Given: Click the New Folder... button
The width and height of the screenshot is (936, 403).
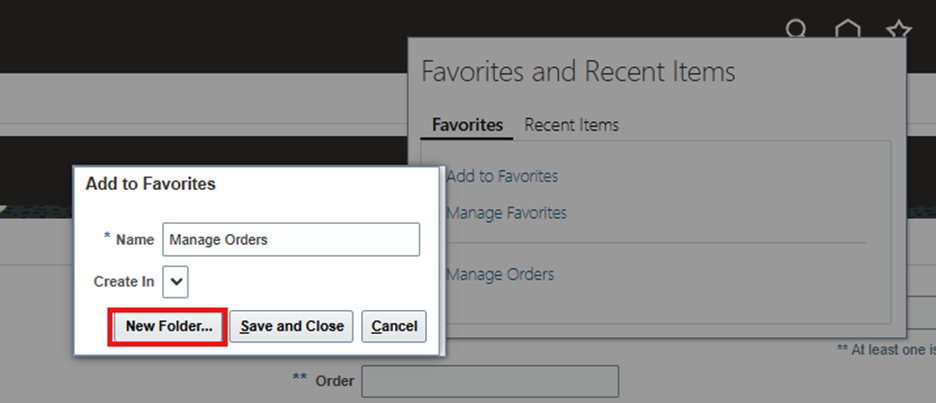Looking at the screenshot, I should [x=169, y=326].
